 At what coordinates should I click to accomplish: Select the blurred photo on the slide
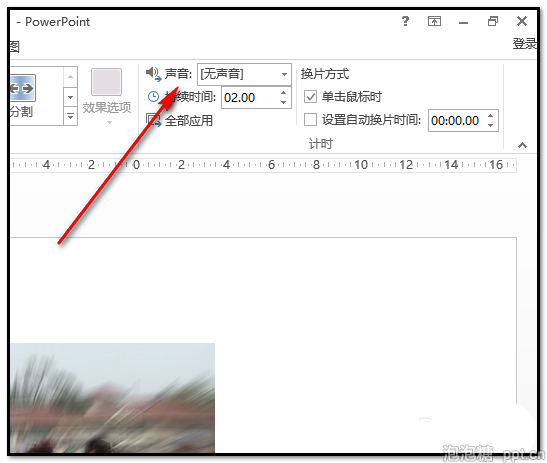112,398
